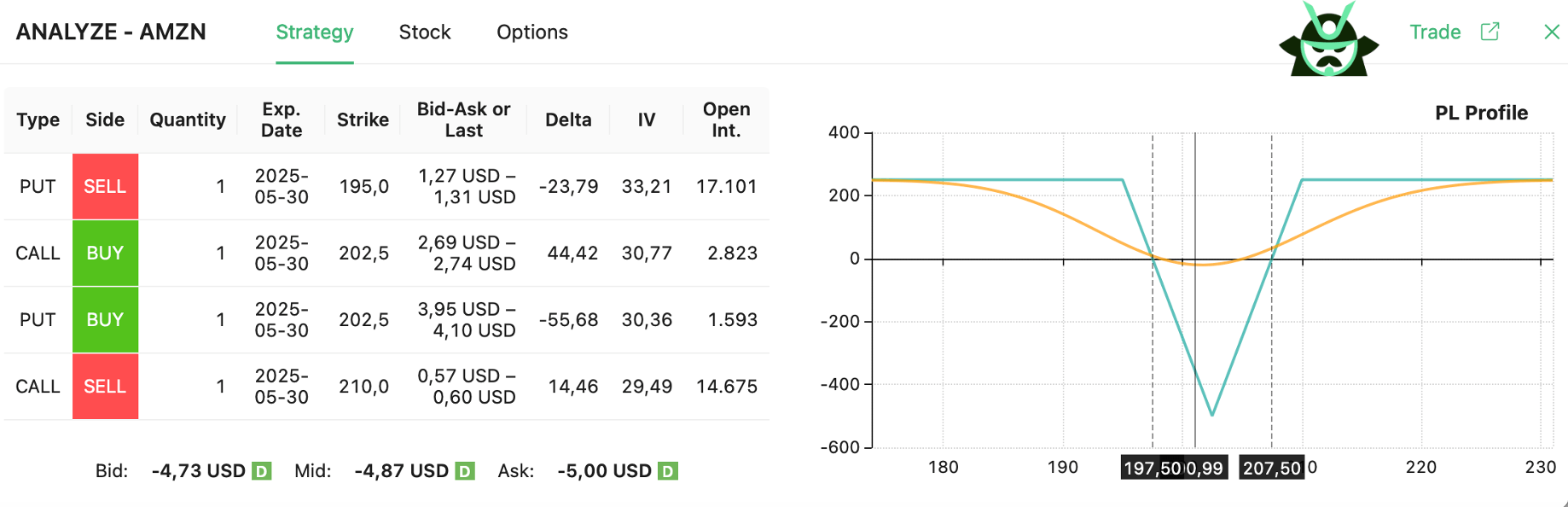Toggle BUY side on 202,5 put

pos(105,320)
